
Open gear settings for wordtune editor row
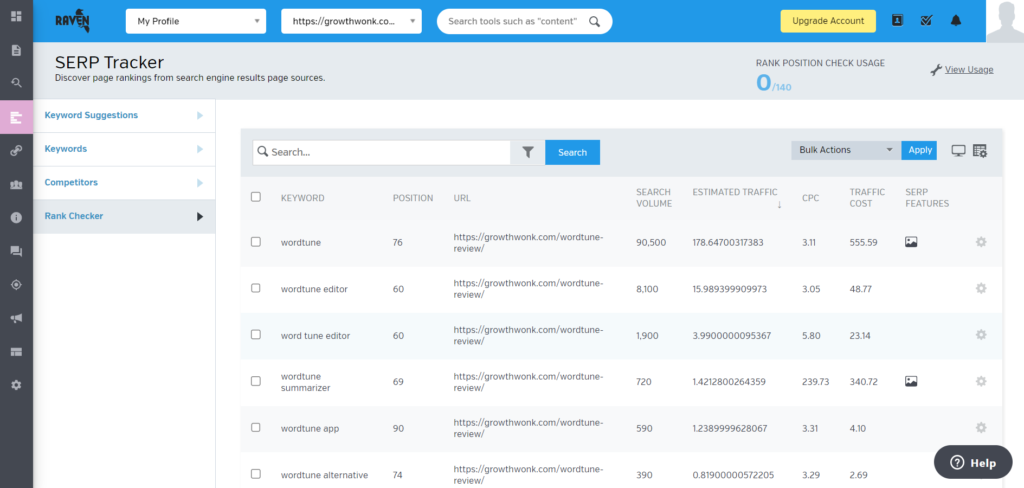pyautogui.click(x=980, y=288)
